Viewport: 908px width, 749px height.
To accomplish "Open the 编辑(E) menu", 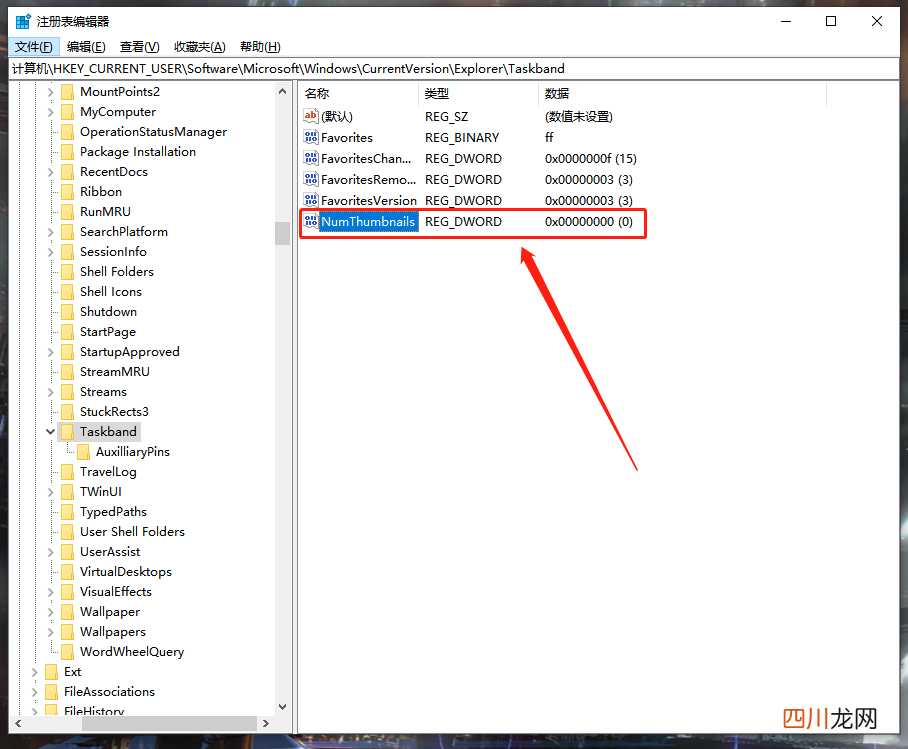I will (86, 47).
